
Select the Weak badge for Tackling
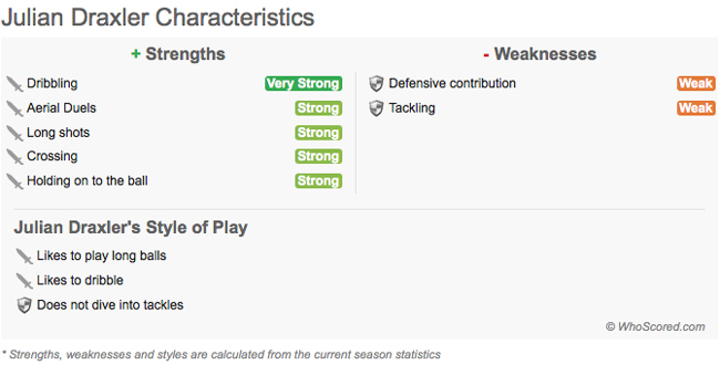click(x=696, y=108)
